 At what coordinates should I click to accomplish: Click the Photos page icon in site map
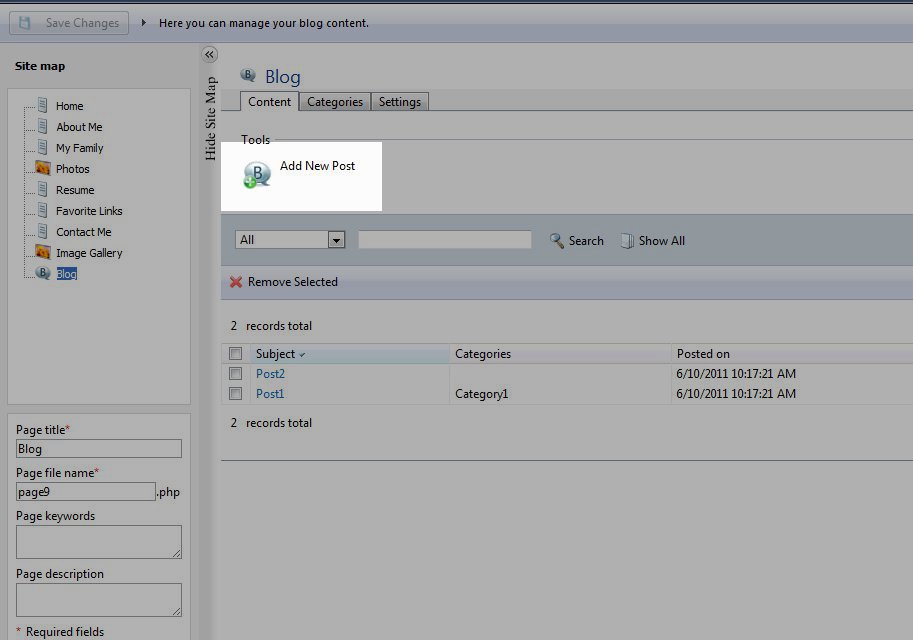pos(43,169)
